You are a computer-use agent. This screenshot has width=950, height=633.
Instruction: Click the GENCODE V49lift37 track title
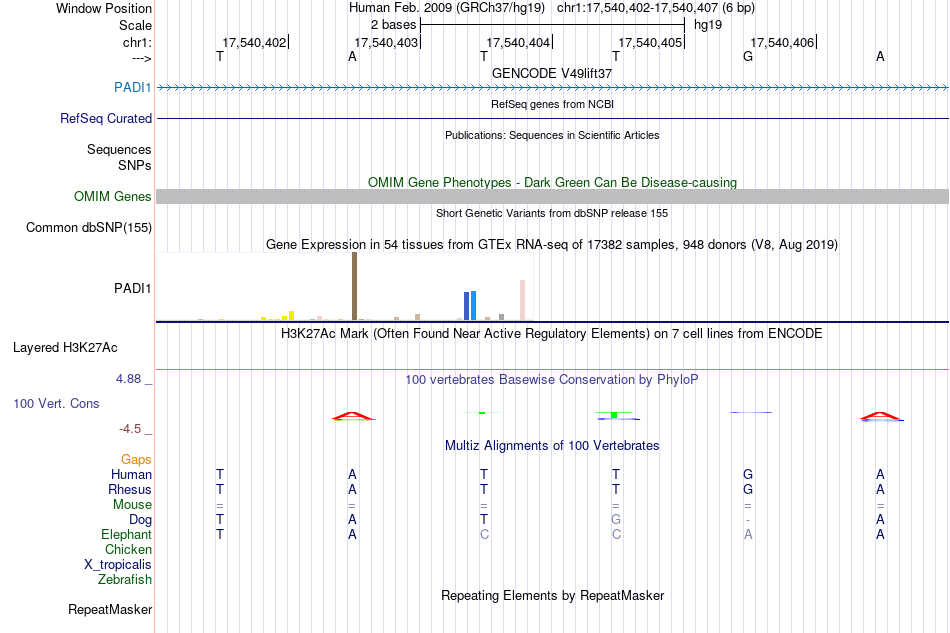tap(552, 73)
